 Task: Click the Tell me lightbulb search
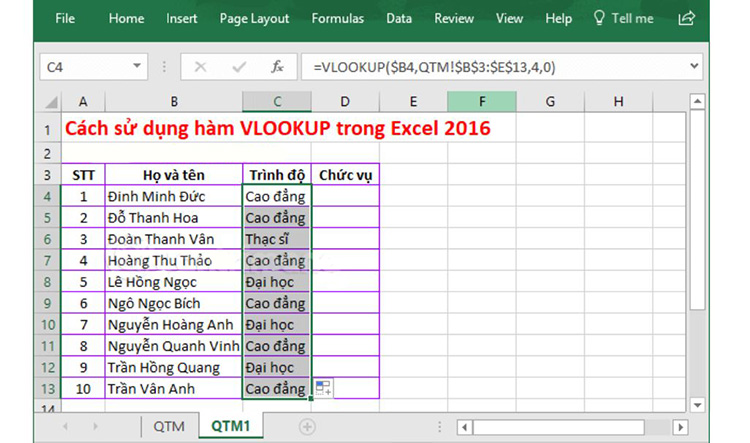623,19
